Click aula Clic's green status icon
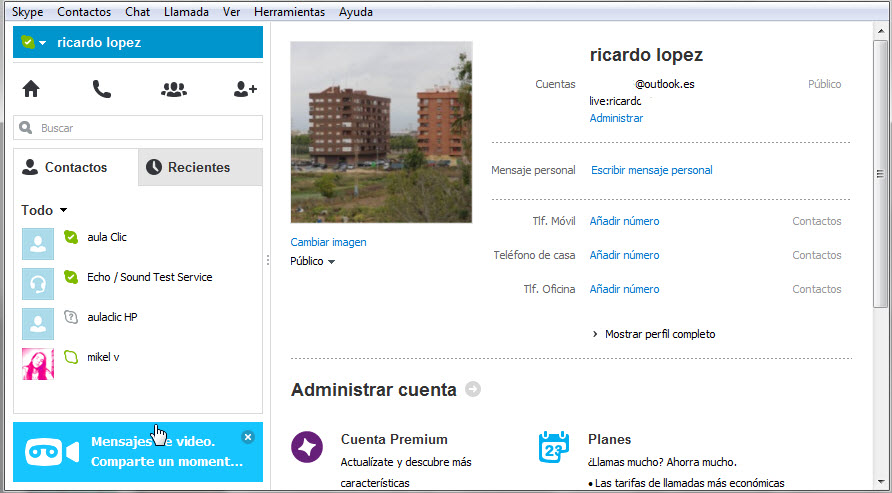 click(x=71, y=237)
